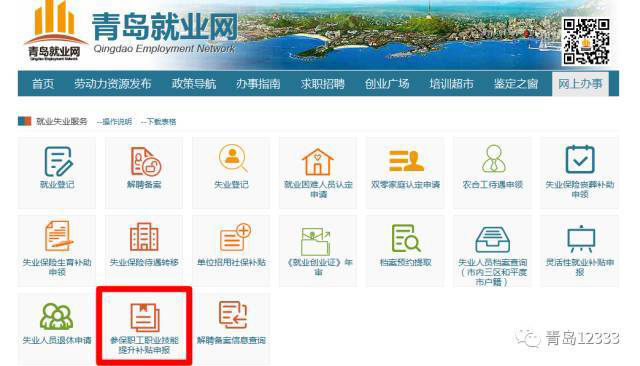Viewport: 640px width, 366px height.
Task: Open the 失业登记 service icon
Action: click(x=232, y=158)
